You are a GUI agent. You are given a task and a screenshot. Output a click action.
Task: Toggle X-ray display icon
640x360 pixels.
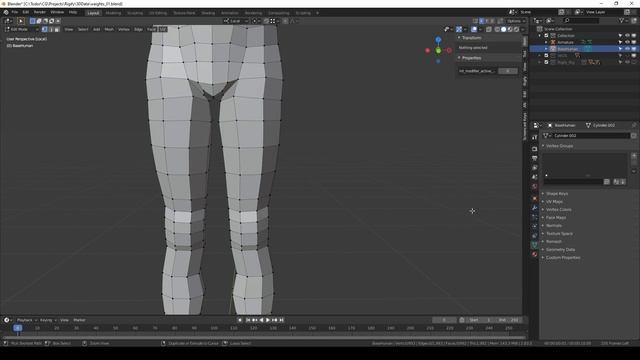[489, 29]
